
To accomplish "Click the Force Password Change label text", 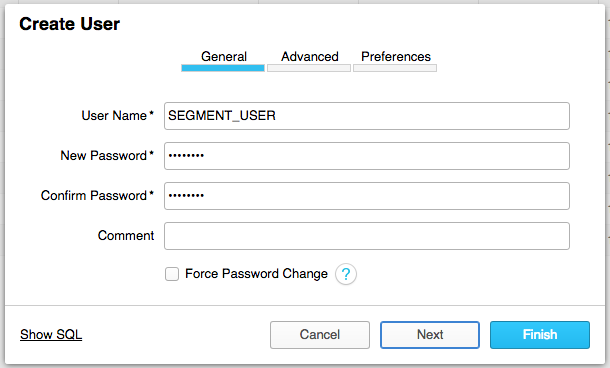I will point(256,273).
